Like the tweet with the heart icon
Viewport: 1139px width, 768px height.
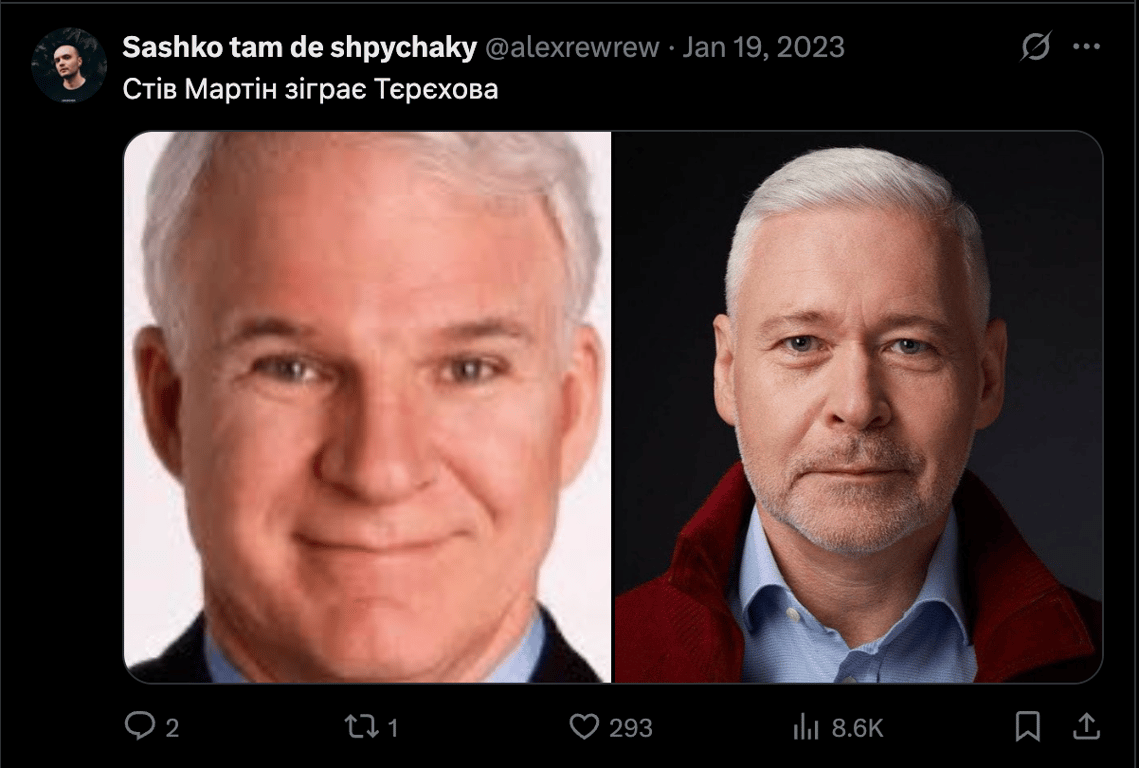point(584,727)
